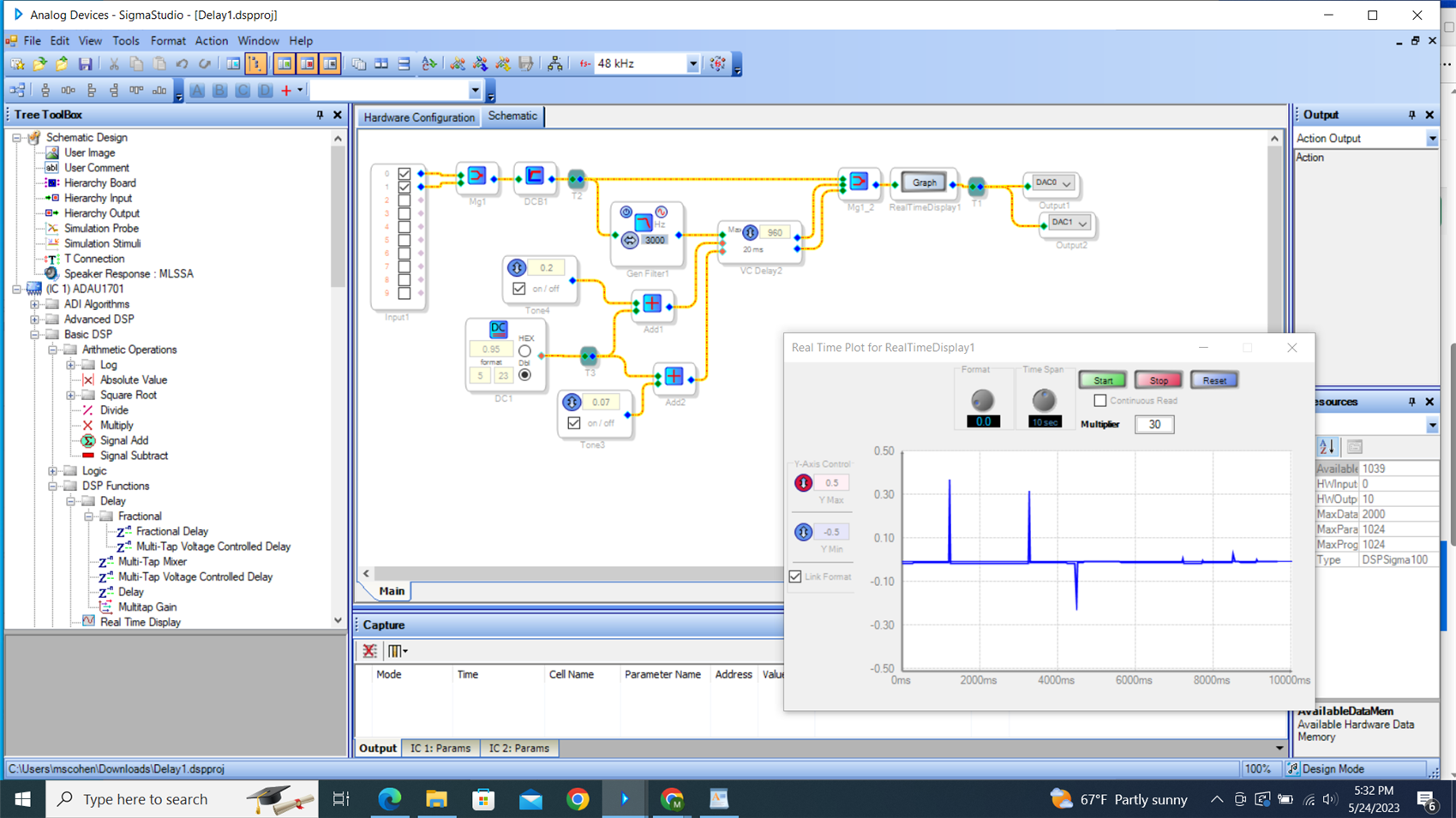This screenshot has height=818, width=1456.
Task: Select the HEX radio button on DC1
Action: [524, 351]
